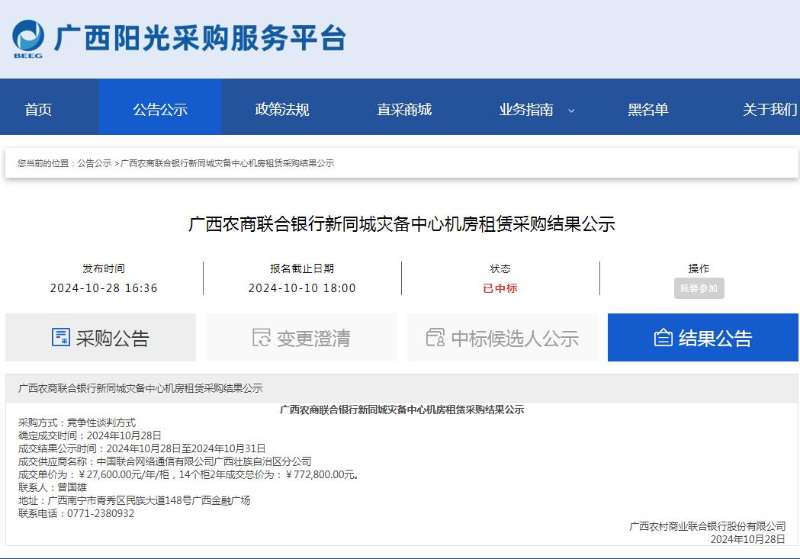Open the 关于我们 navigation item
Image resolution: width=800 pixels, height=559 pixels.
770,109
